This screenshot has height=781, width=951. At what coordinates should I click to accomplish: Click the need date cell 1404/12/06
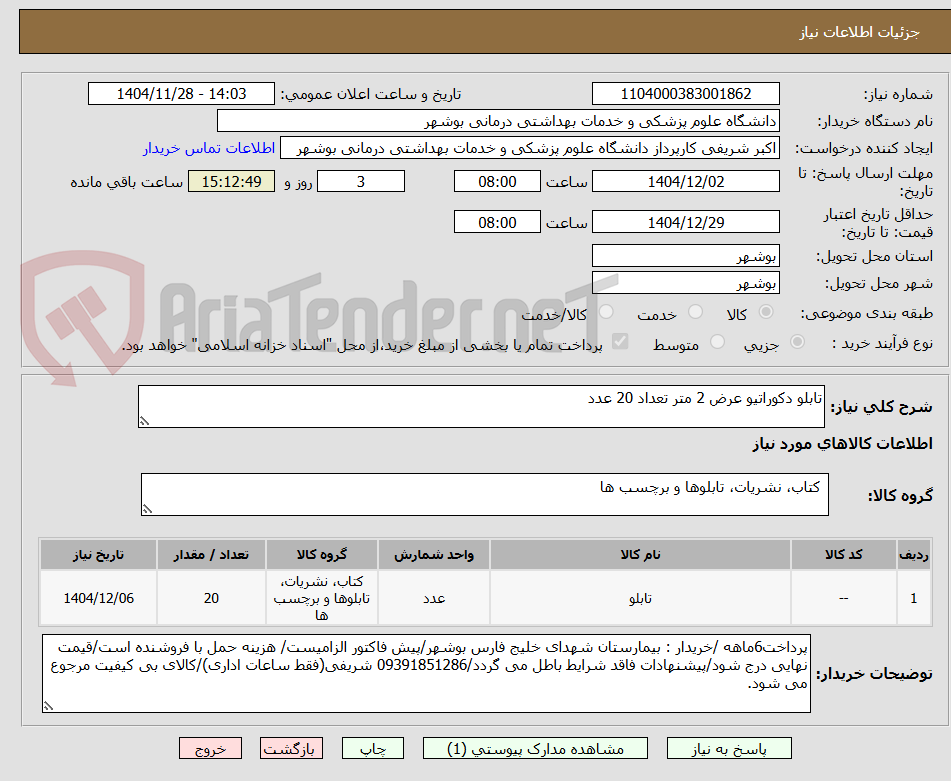click(98, 598)
